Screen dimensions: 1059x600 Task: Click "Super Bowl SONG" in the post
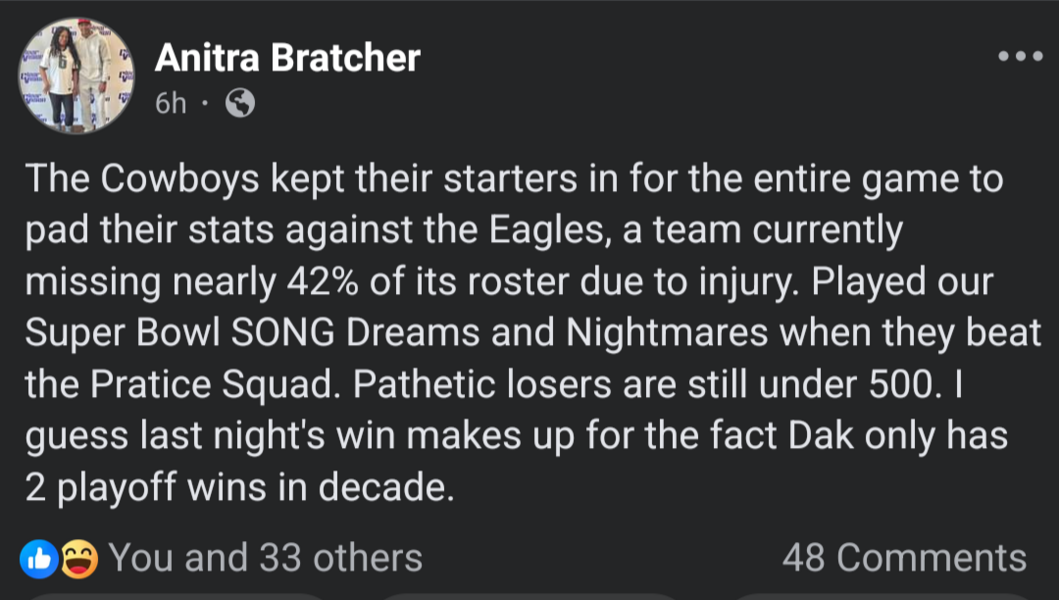(x=180, y=333)
